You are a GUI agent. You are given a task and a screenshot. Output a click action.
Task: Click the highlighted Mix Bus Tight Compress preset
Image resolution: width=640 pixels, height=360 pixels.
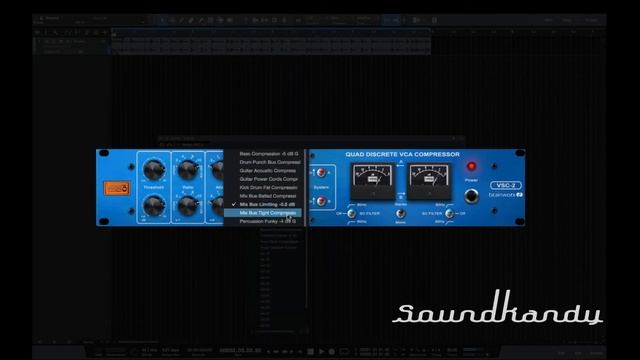[x=263, y=213]
